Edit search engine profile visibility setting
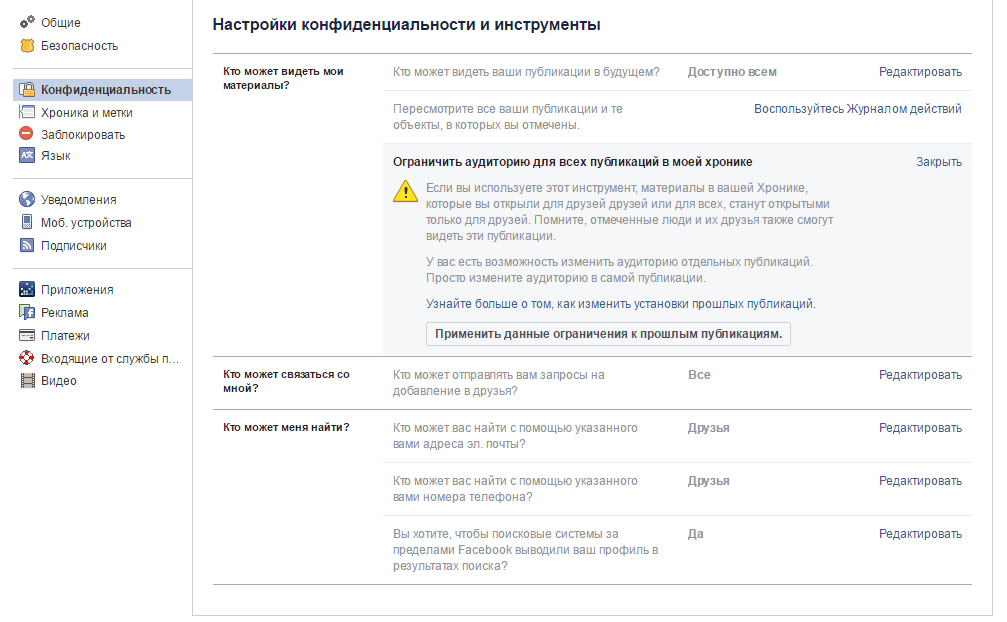This screenshot has height=622, width=1007. coord(920,534)
